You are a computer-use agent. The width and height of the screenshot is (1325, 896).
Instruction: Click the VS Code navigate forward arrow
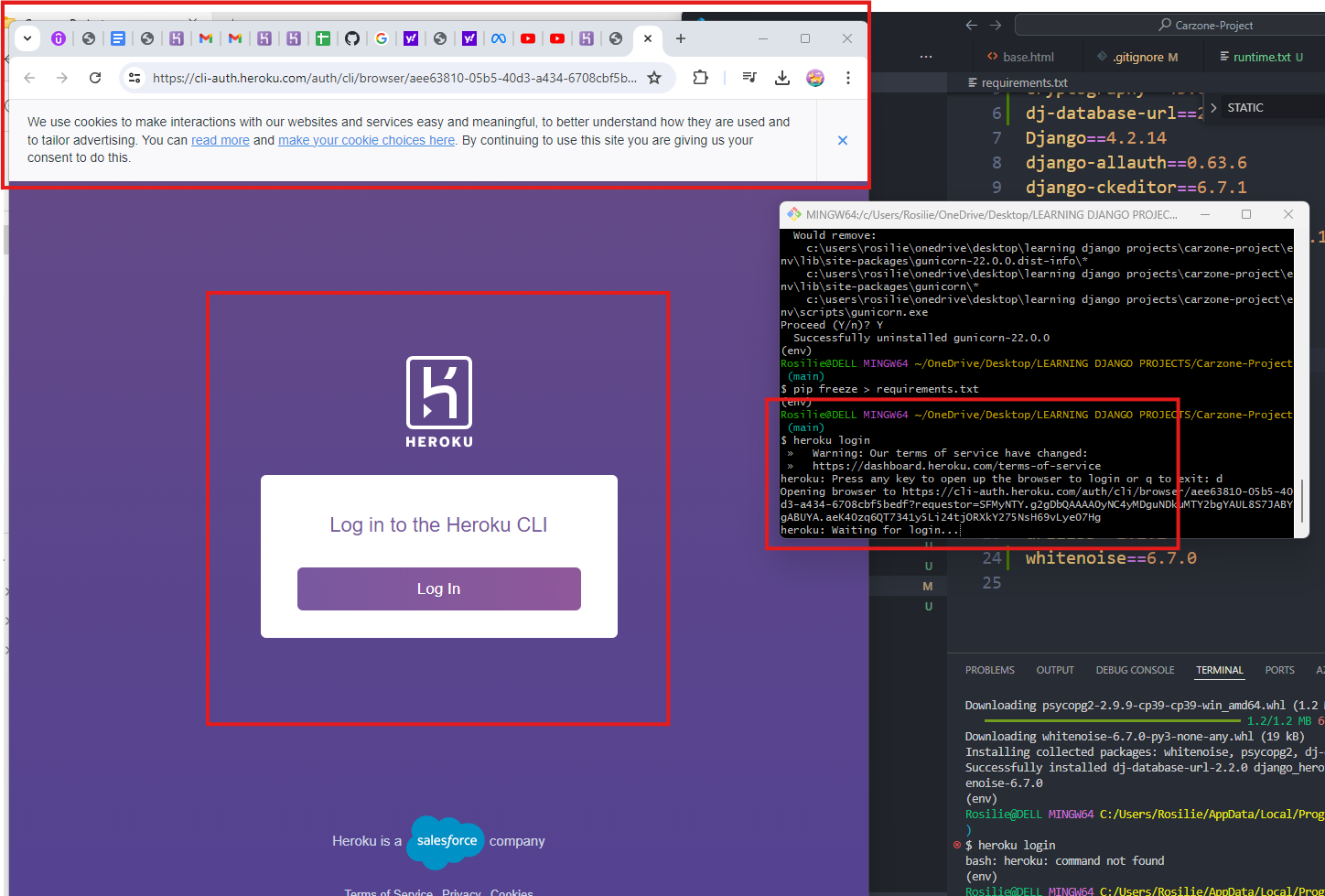pyautogui.click(x=996, y=25)
